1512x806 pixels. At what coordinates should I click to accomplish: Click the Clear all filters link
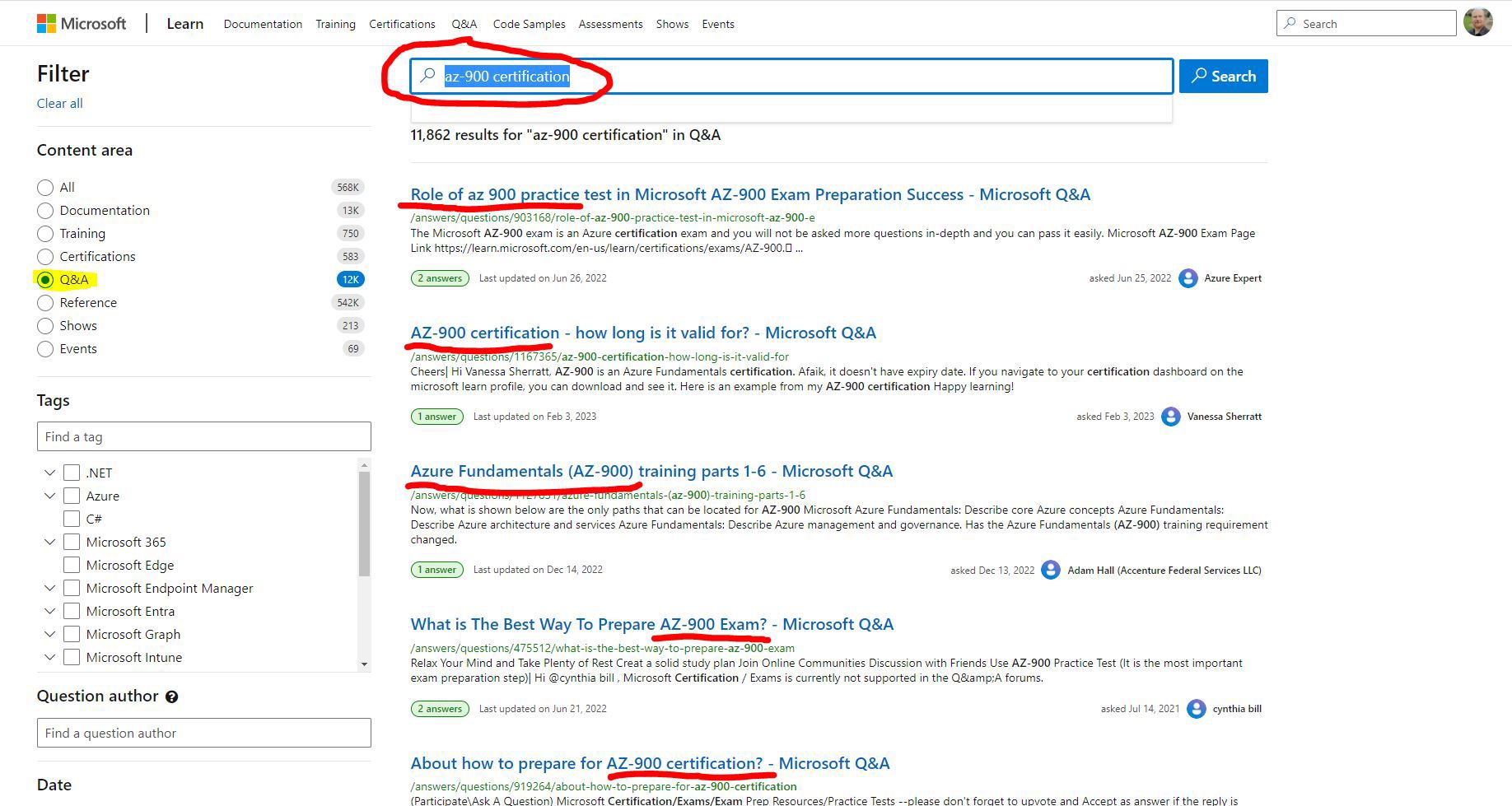click(x=59, y=103)
